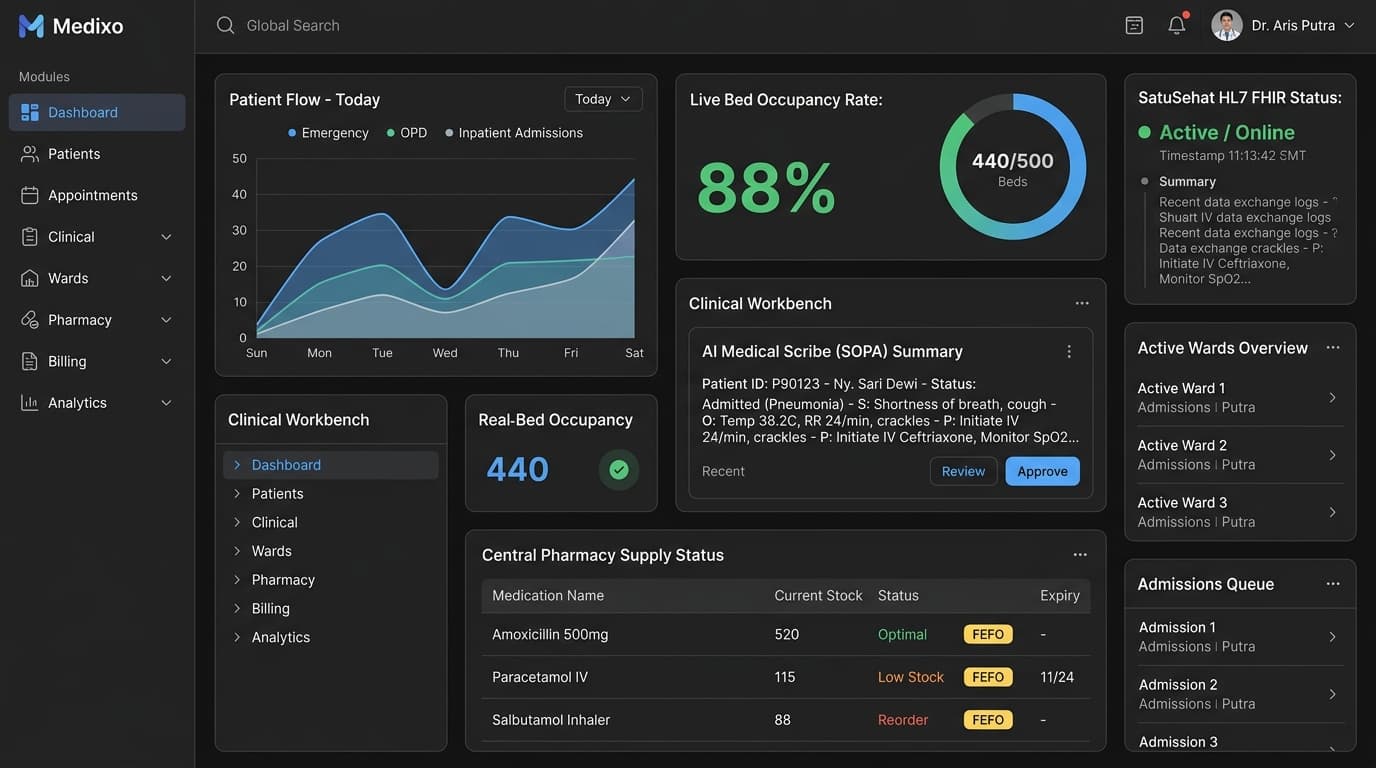Open the calendar icon in top bar

[x=1134, y=25]
